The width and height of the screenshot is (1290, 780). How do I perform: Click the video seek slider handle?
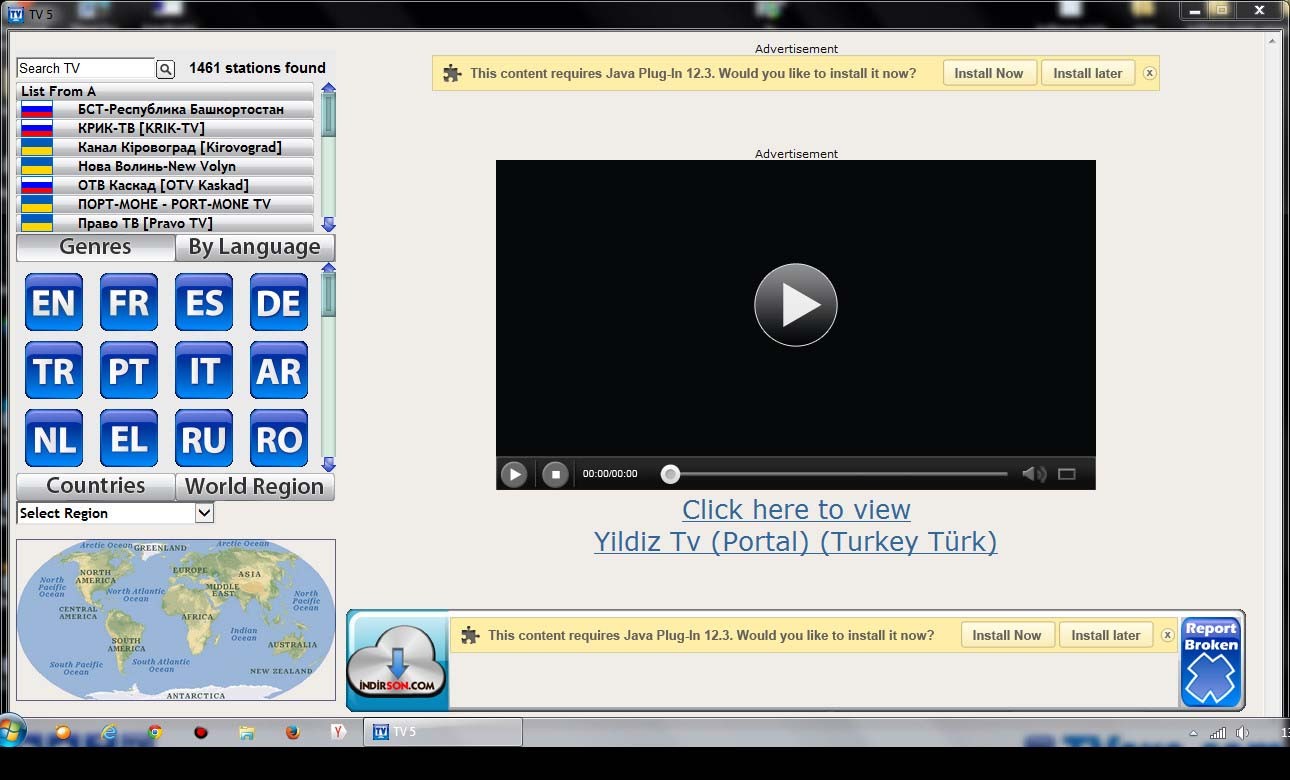671,474
